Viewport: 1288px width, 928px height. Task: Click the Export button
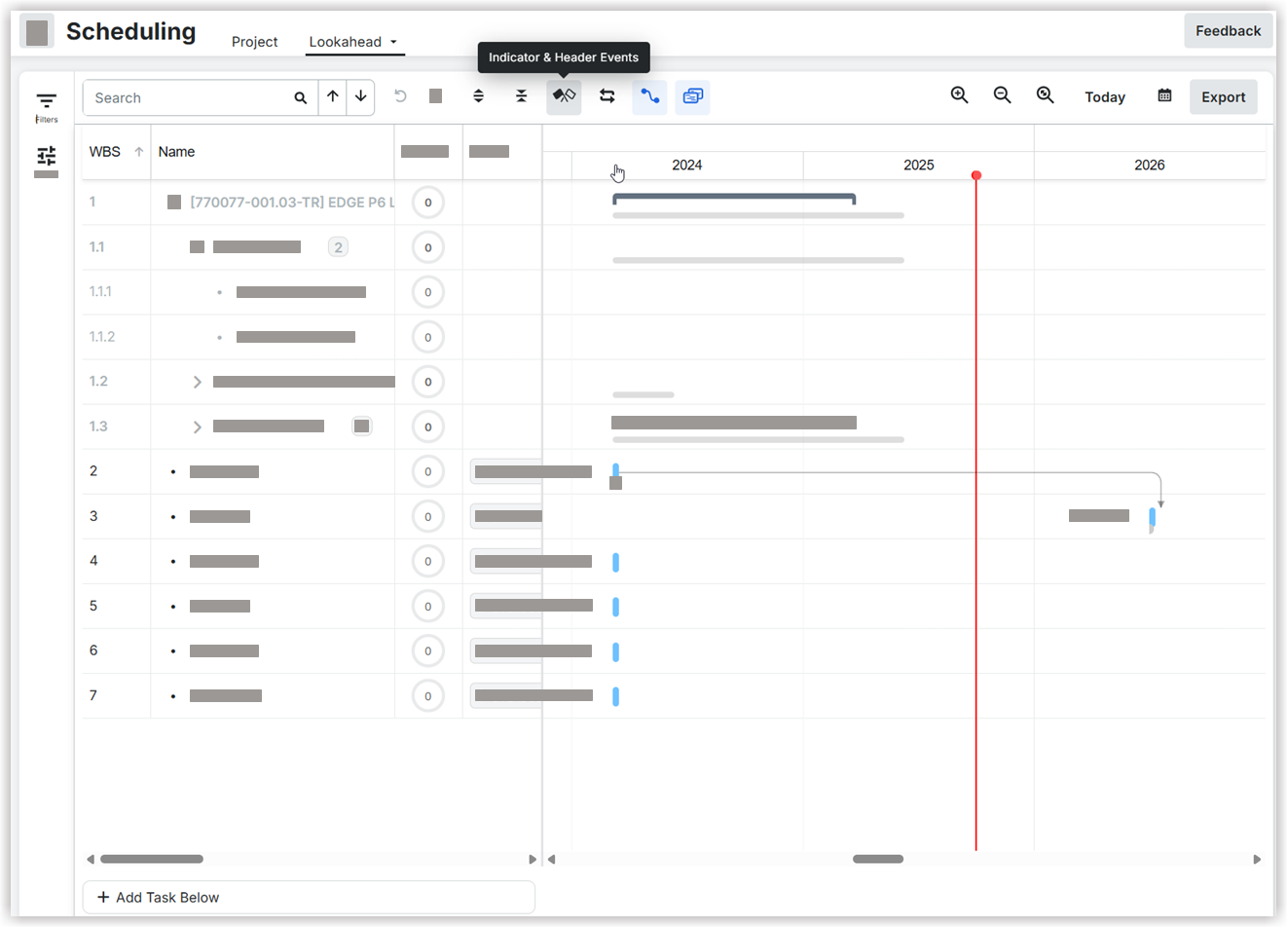tap(1223, 96)
